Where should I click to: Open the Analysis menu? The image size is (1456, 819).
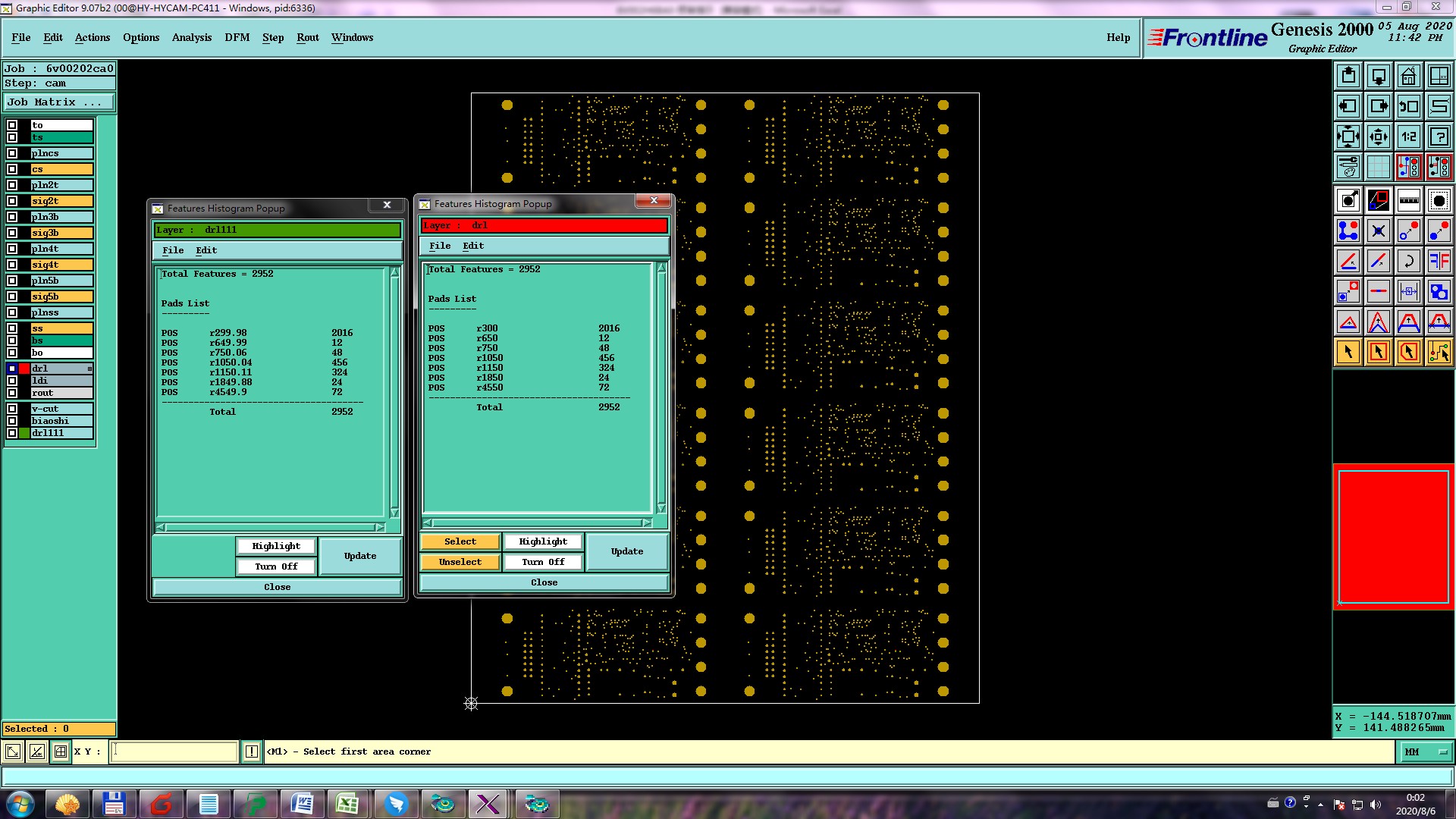[191, 37]
